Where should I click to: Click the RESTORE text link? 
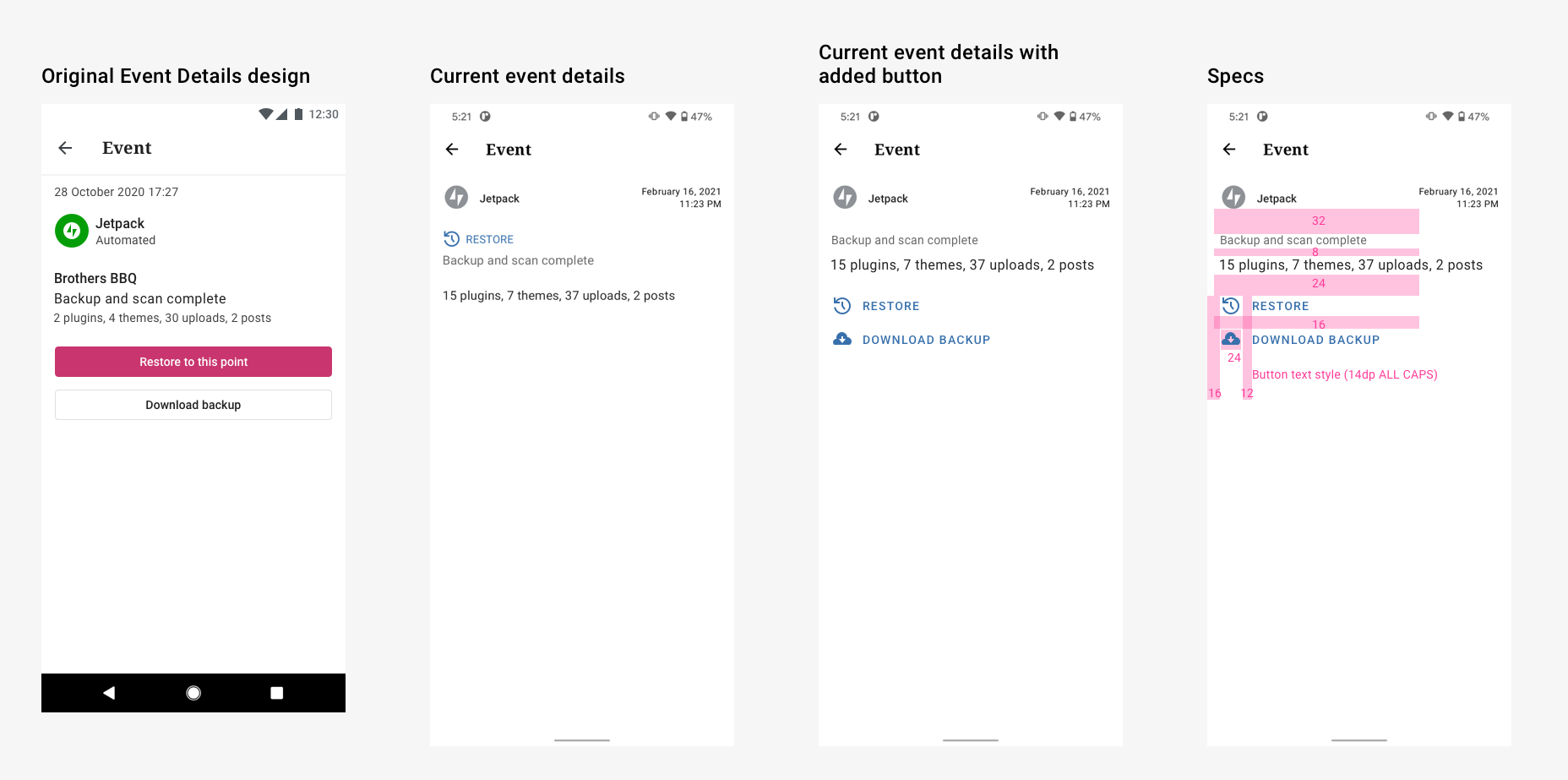[890, 305]
